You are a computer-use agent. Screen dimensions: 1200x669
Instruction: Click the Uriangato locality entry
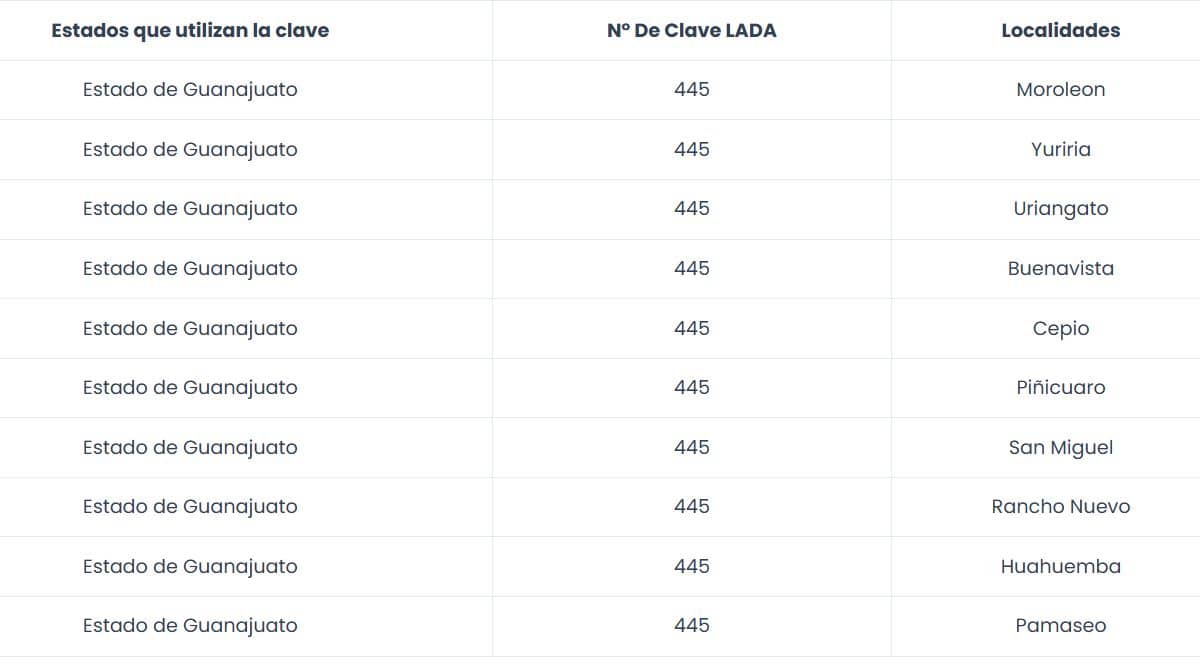click(1060, 208)
